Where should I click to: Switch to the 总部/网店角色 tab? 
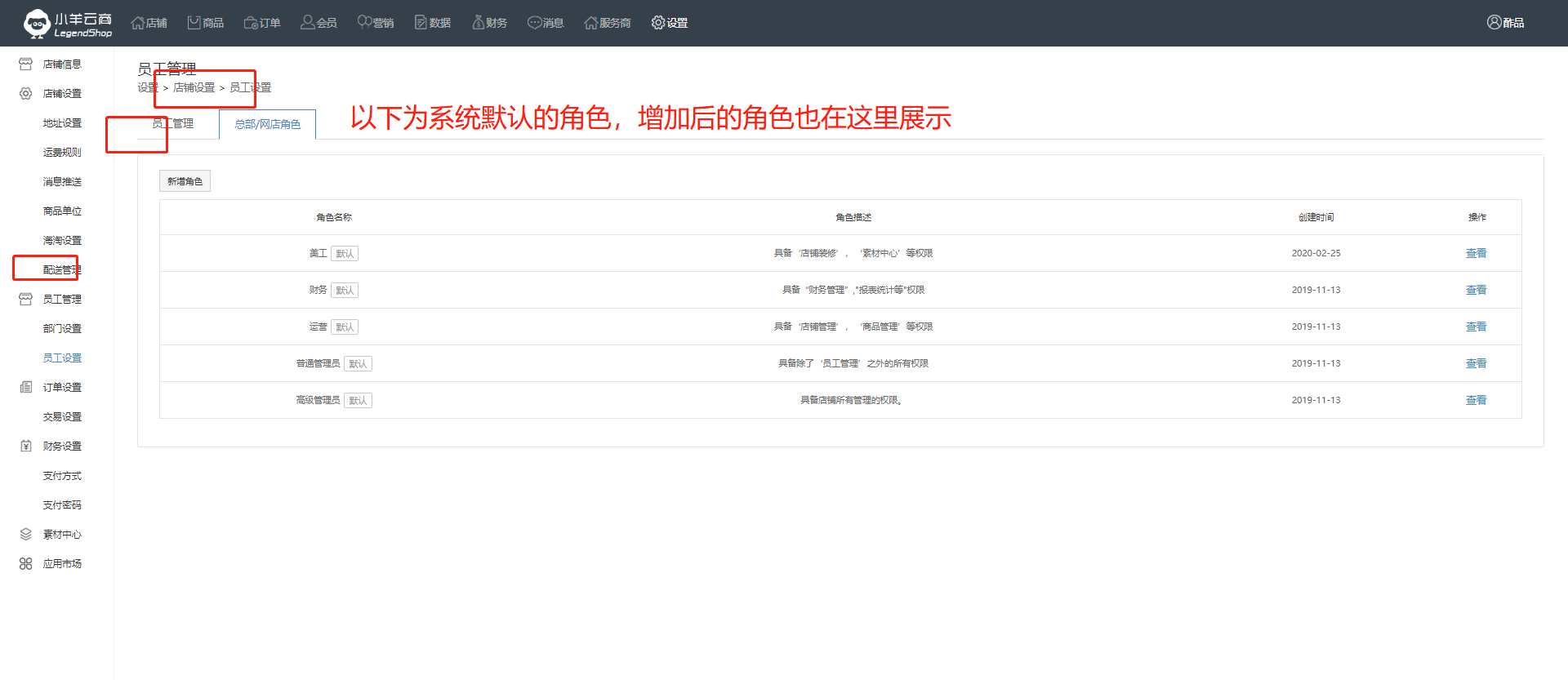[x=267, y=124]
